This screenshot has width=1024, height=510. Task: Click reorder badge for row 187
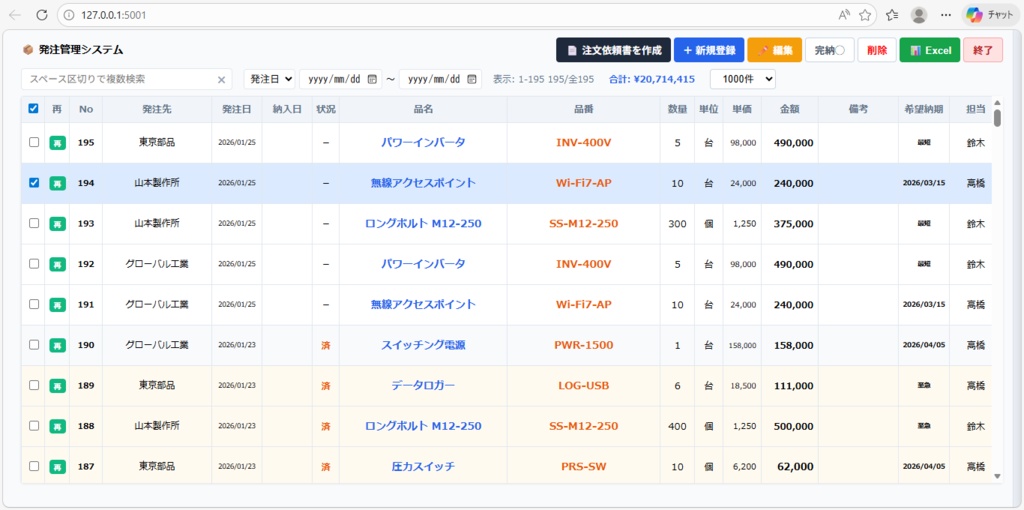57,467
